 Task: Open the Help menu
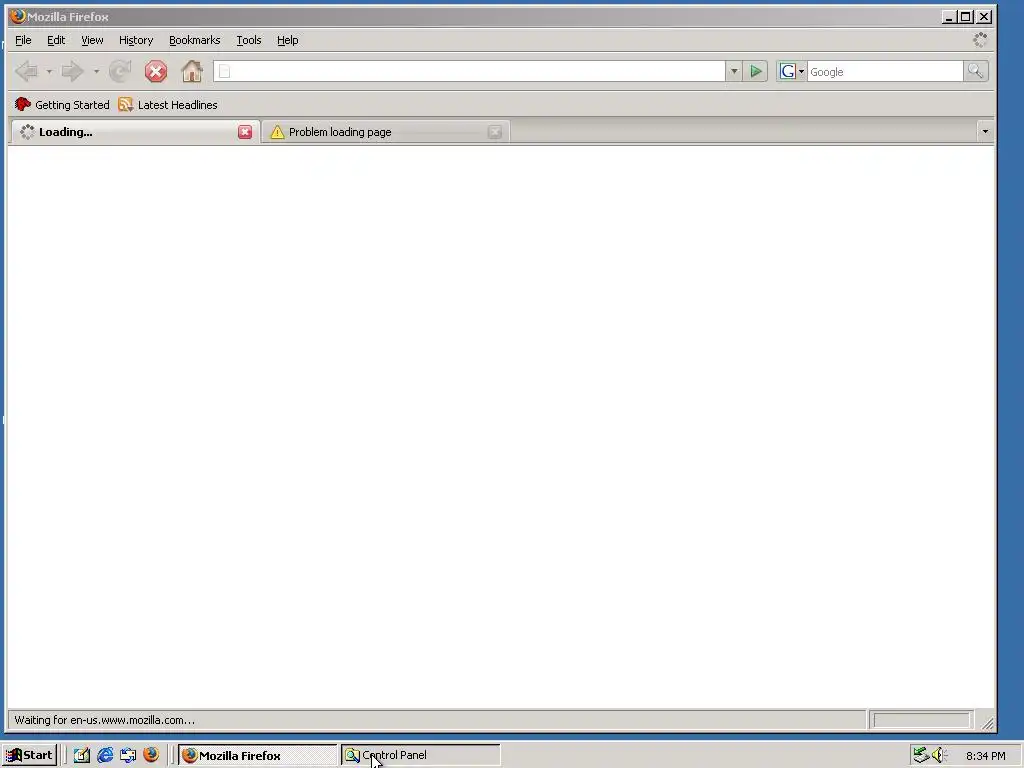click(x=287, y=40)
